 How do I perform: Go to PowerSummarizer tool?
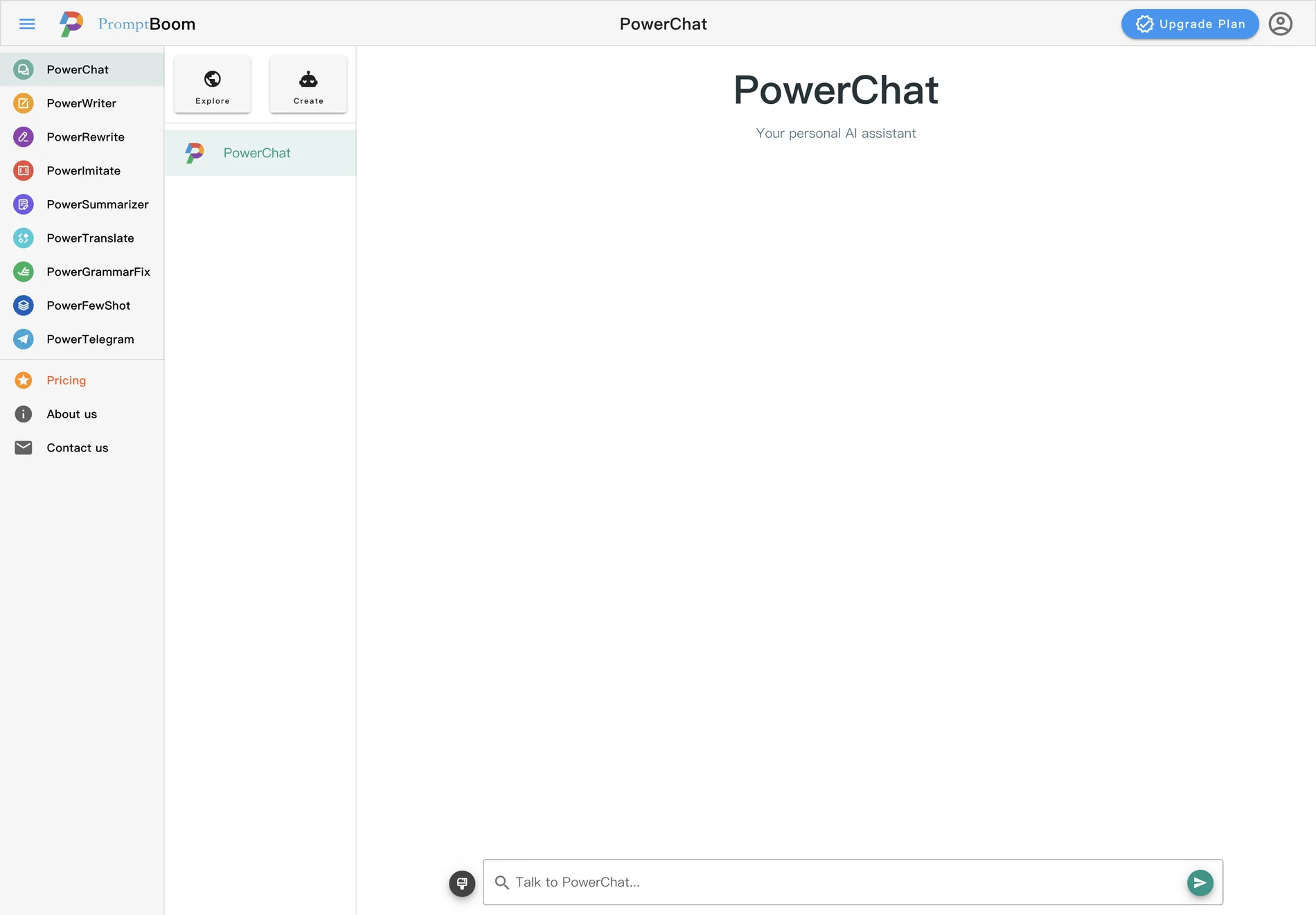82,204
